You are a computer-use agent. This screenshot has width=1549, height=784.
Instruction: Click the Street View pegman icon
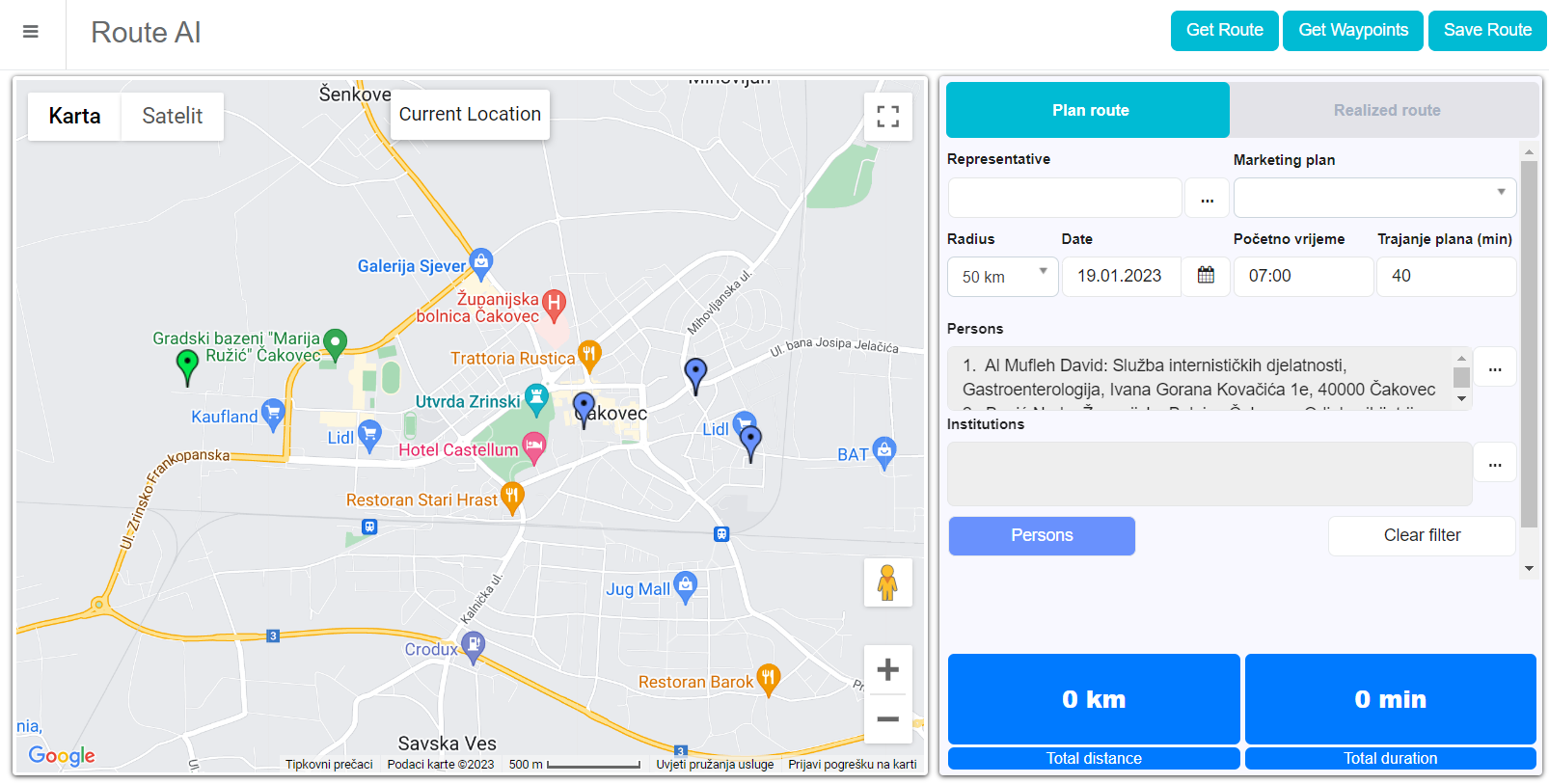tap(887, 582)
